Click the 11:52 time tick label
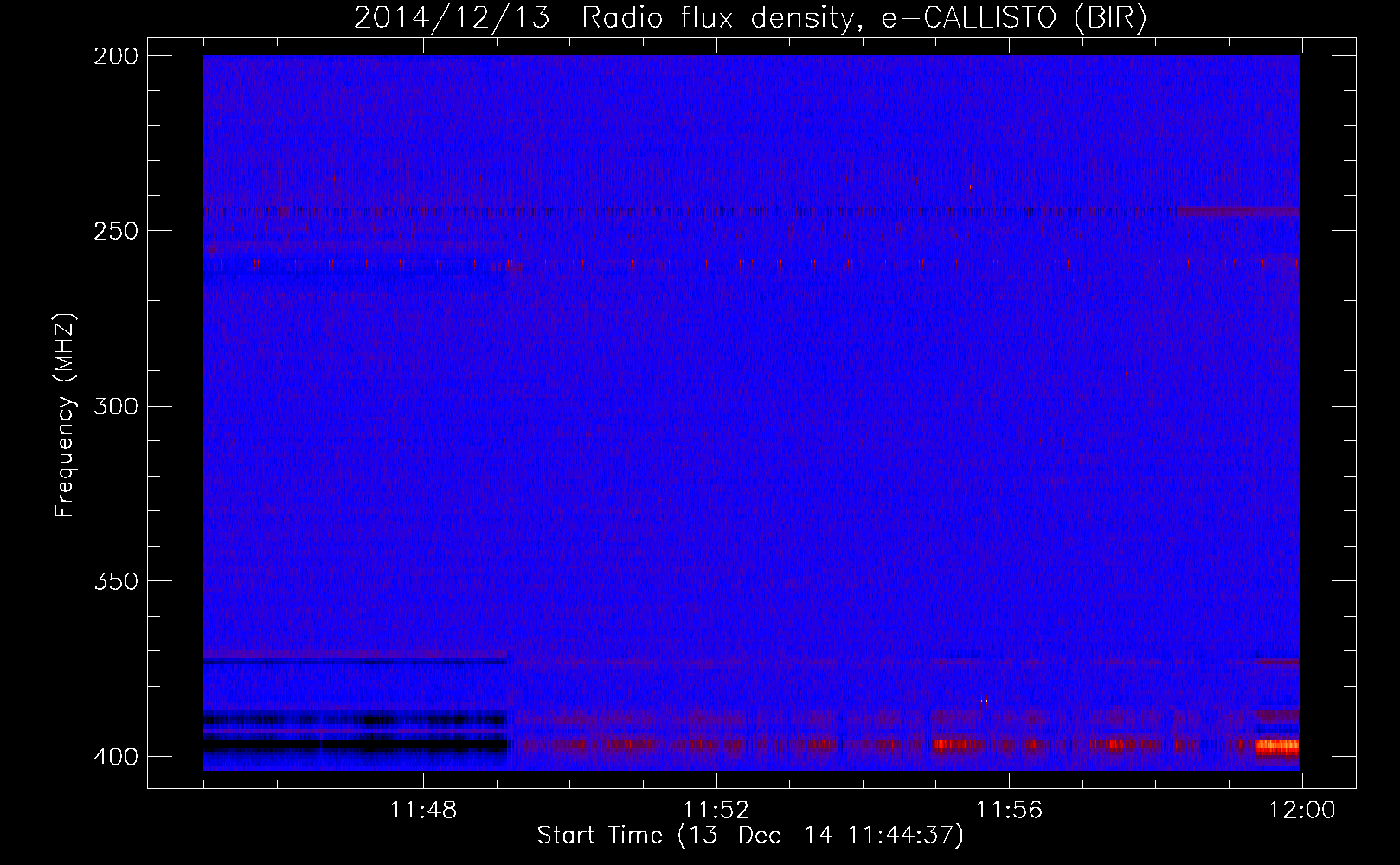 (716, 811)
